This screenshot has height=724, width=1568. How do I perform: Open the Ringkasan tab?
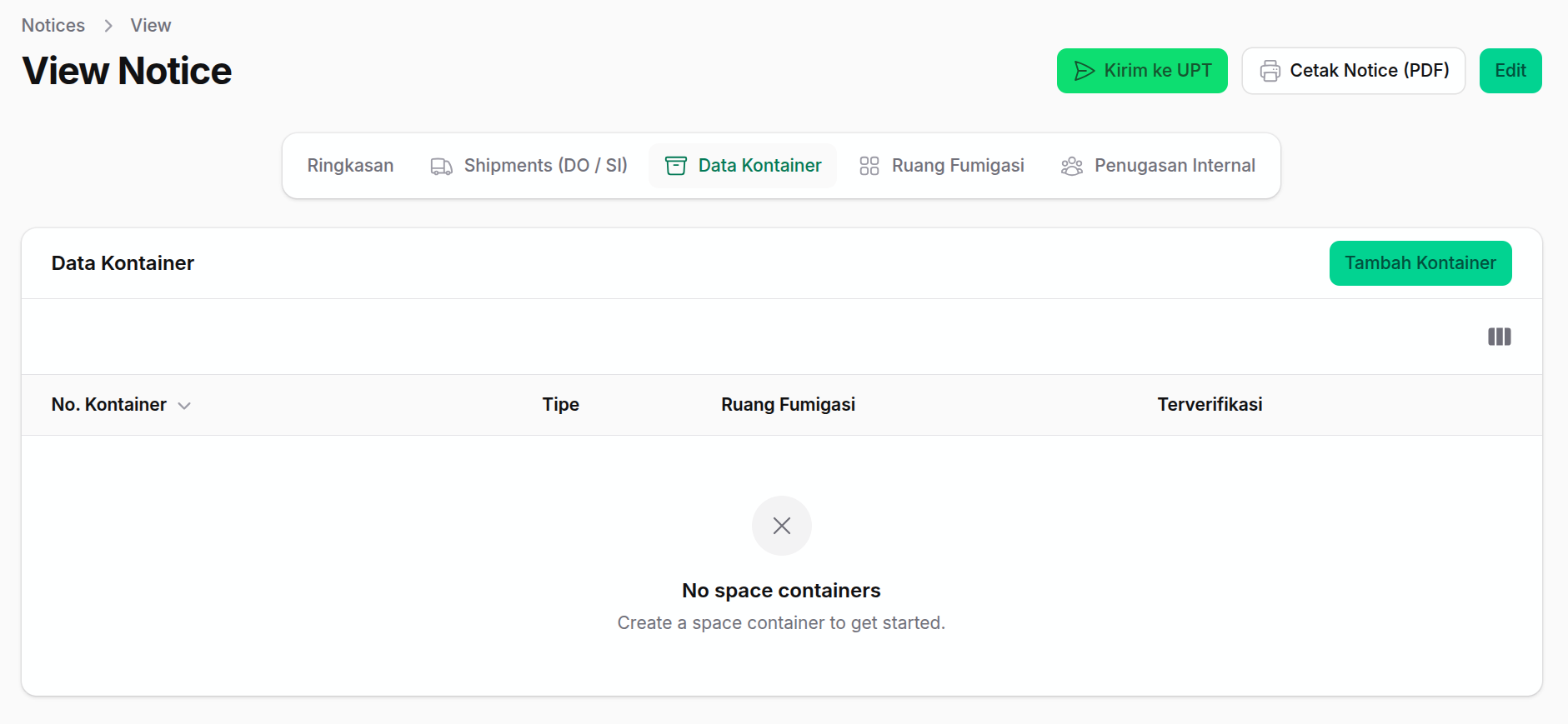click(350, 166)
